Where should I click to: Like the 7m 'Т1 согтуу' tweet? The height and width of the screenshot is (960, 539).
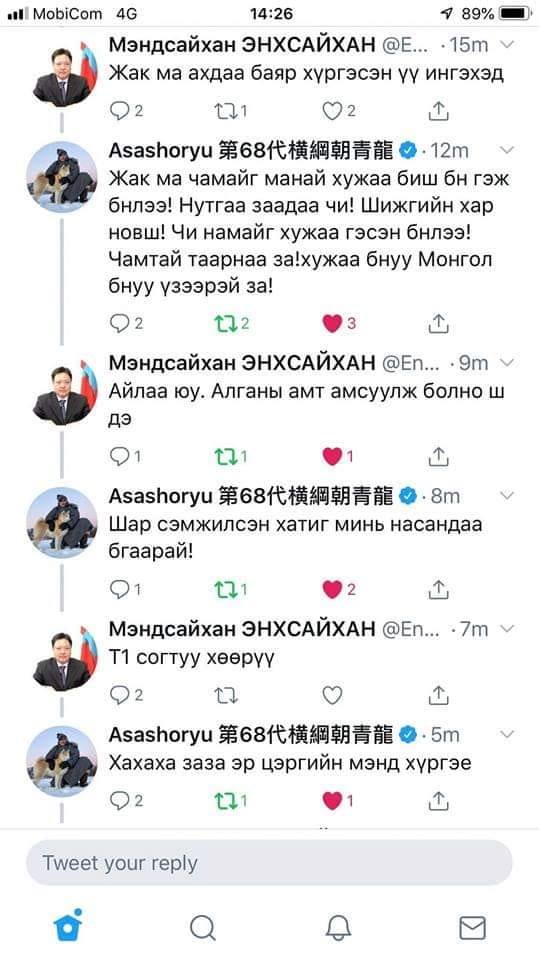point(332,695)
